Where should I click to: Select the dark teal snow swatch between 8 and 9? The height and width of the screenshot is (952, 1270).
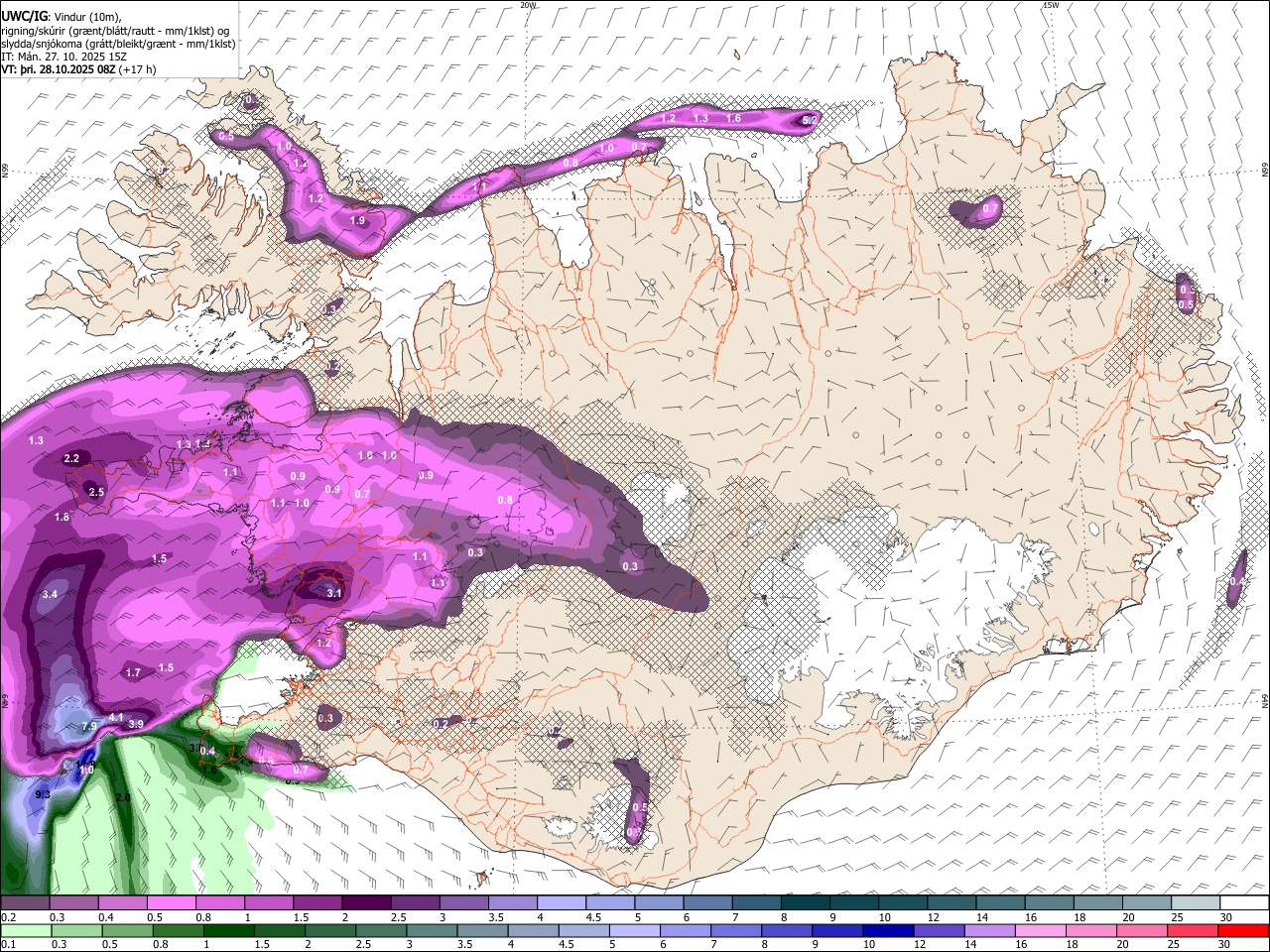807,902
